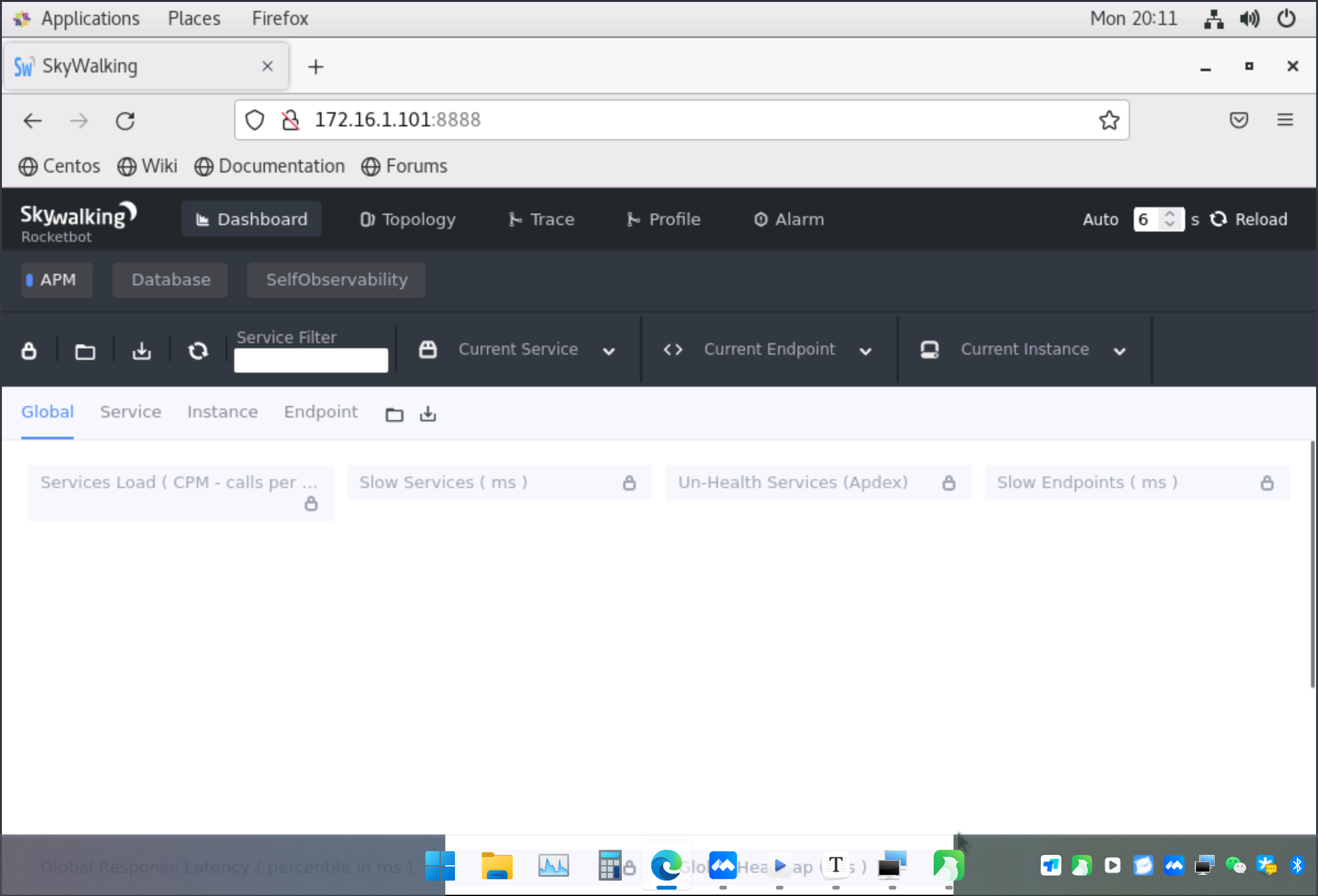This screenshot has width=1318, height=896.
Task: Click the Reload button
Action: click(1248, 219)
